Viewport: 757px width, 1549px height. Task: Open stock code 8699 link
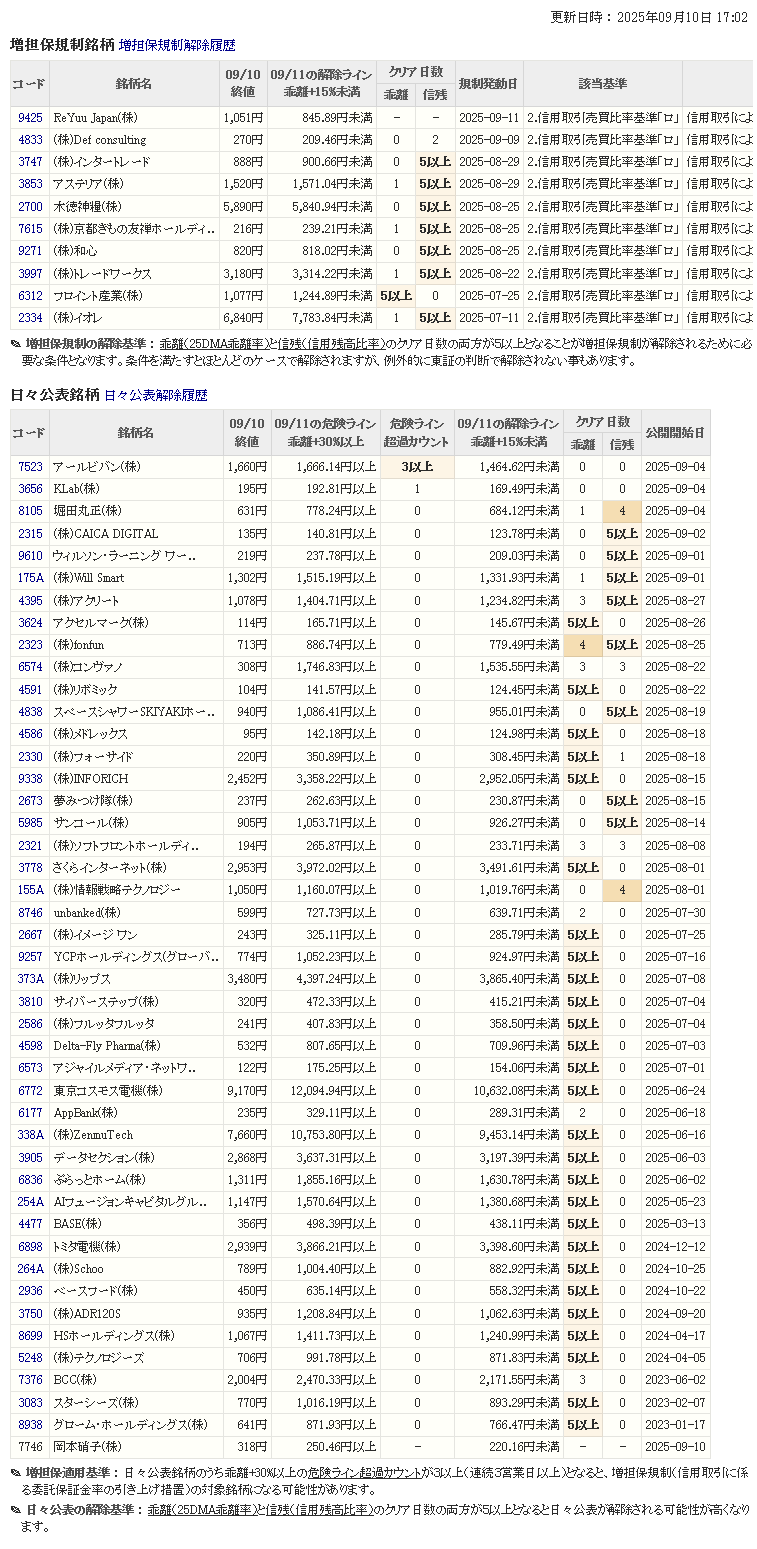click(x=30, y=1336)
